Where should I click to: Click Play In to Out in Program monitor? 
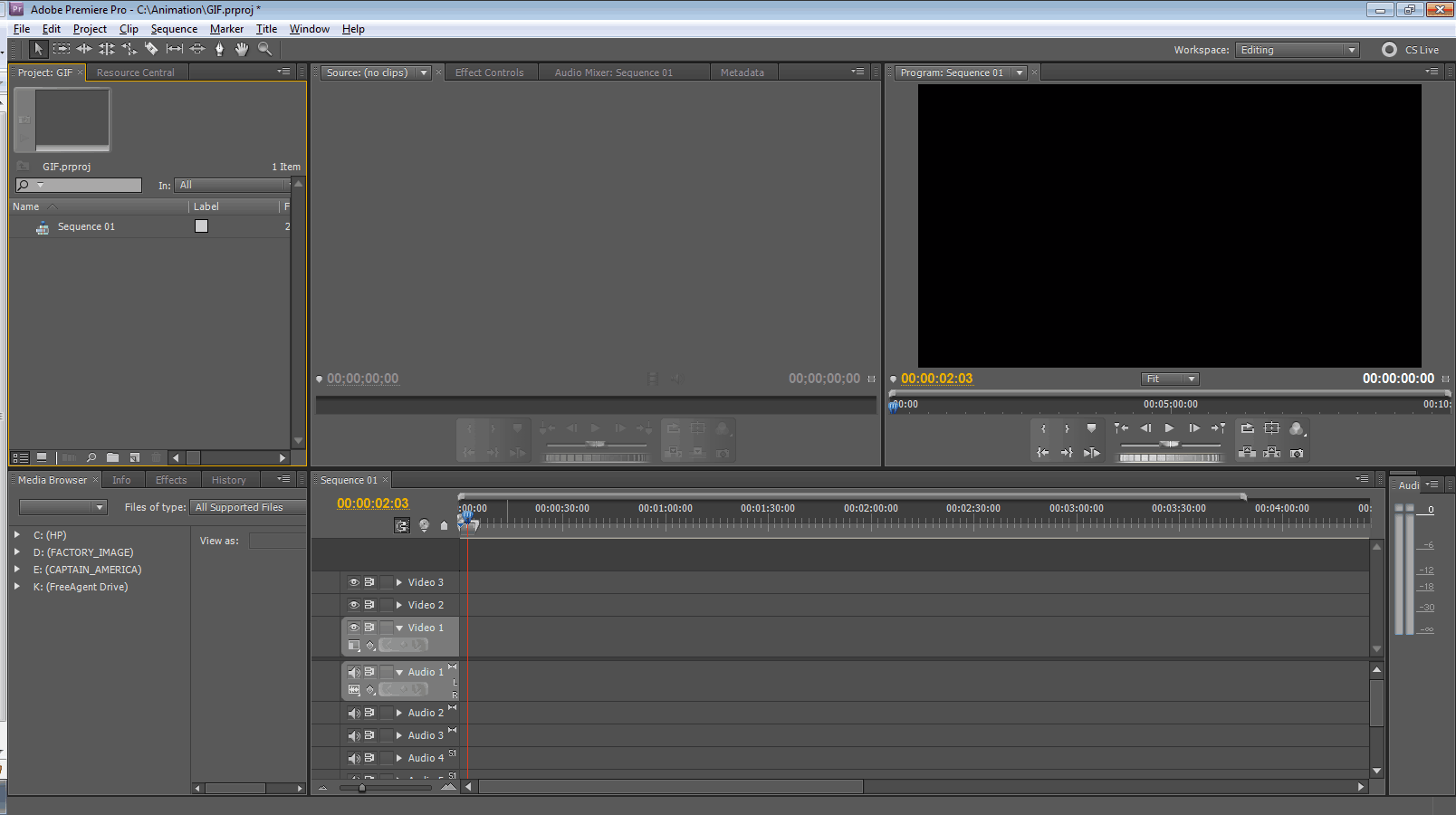point(1092,453)
